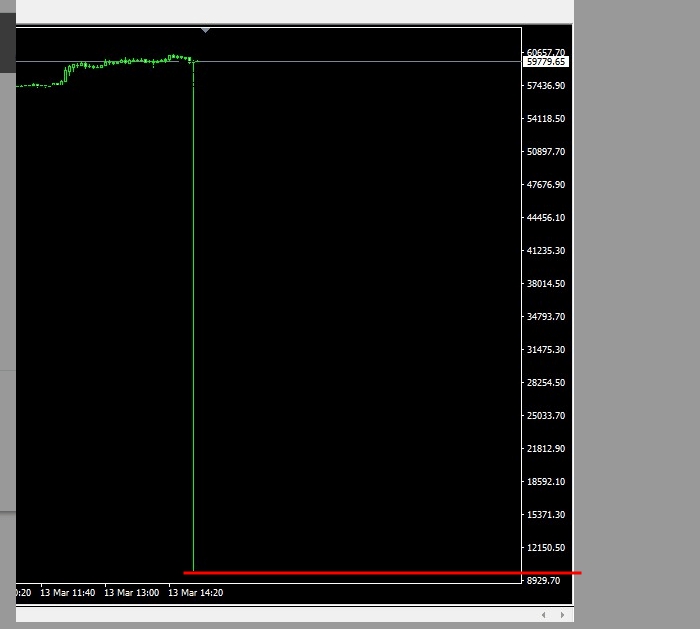Click price level 28254.50 on axis
The image size is (700, 629).
click(x=546, y=383)
